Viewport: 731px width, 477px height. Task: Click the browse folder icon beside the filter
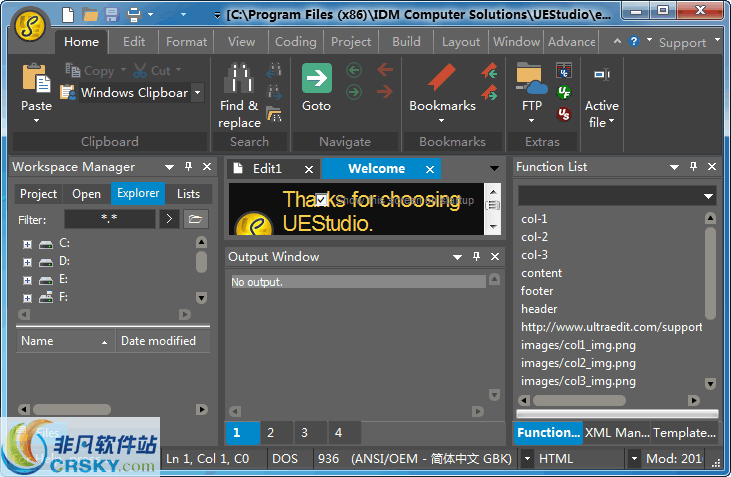pyautogui.click(x=195, y=219)
